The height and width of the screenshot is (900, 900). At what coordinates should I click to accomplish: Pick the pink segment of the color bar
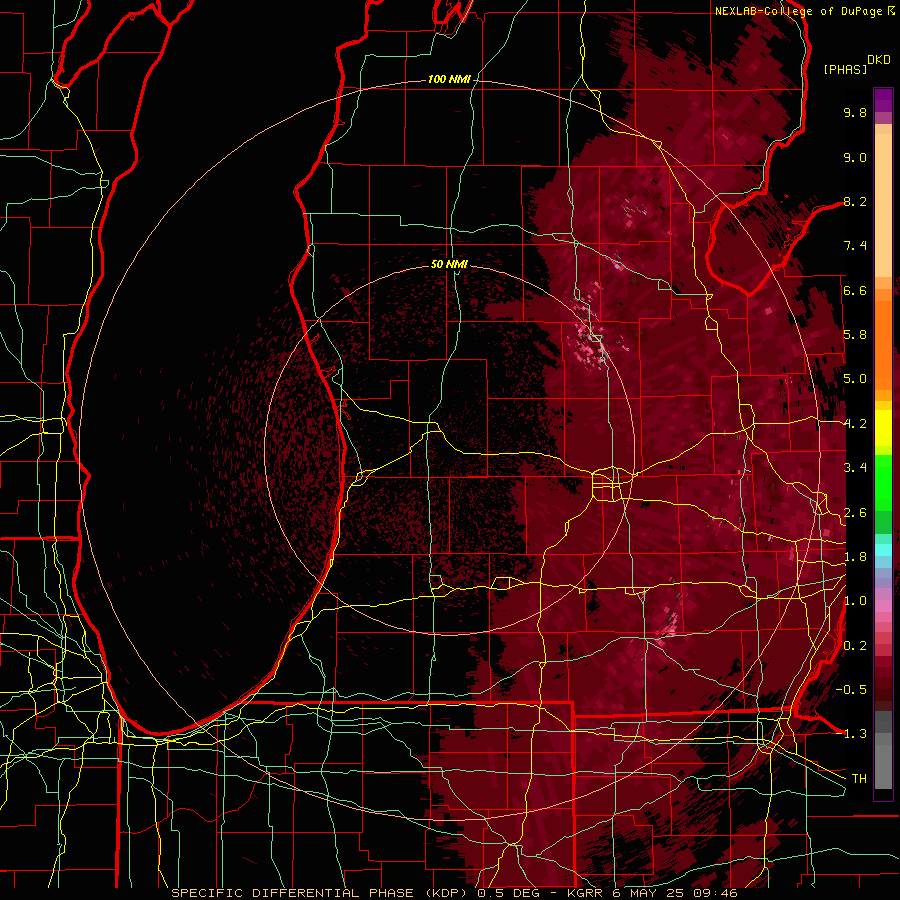click(x=883, y=606)
